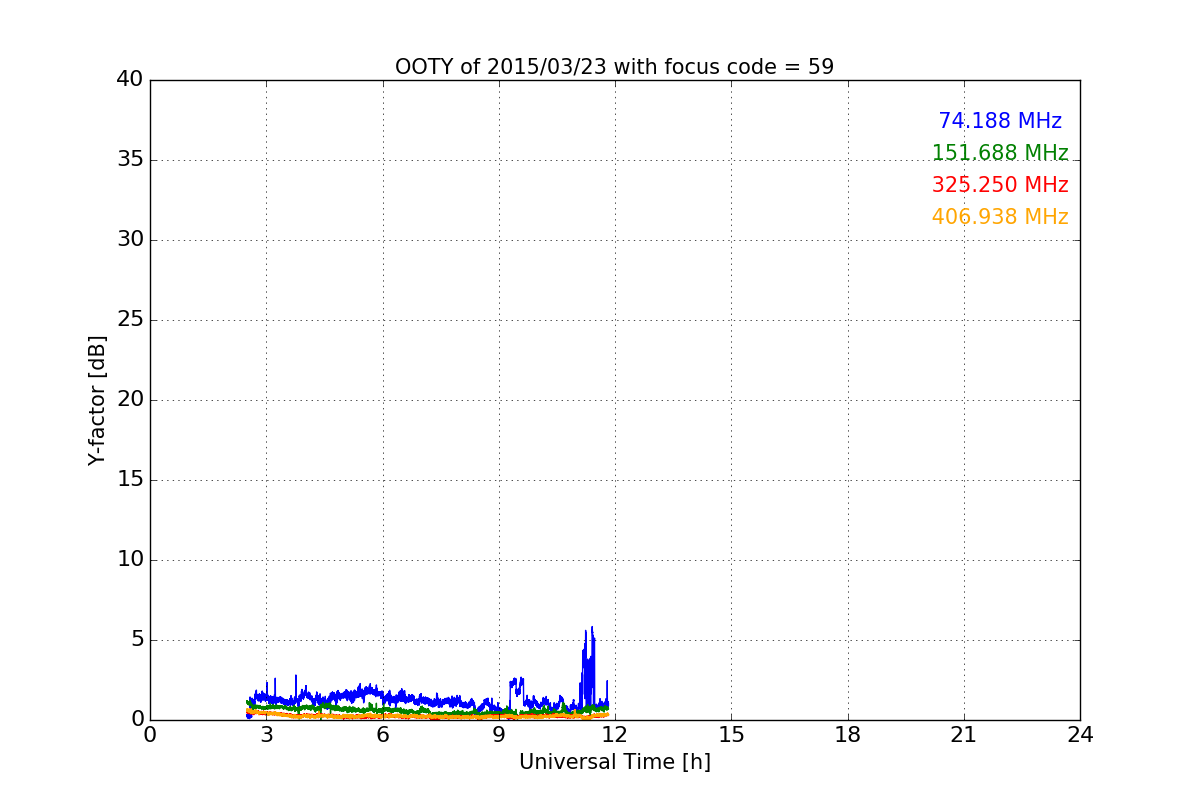
Task: Select the 406.938 MHz legend label
Action: (1000, 217)
